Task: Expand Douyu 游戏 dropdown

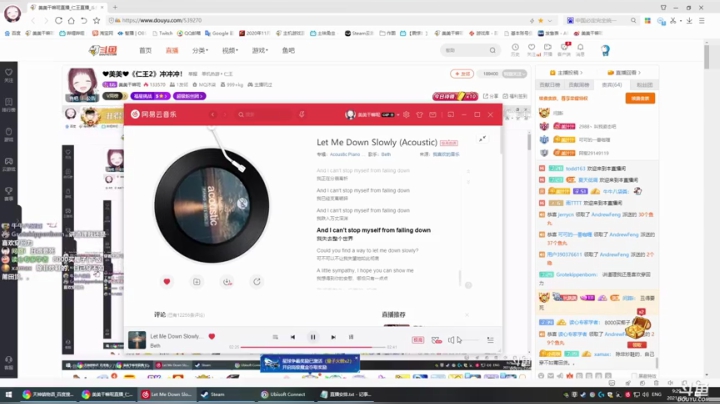Action: pos(260,50)
